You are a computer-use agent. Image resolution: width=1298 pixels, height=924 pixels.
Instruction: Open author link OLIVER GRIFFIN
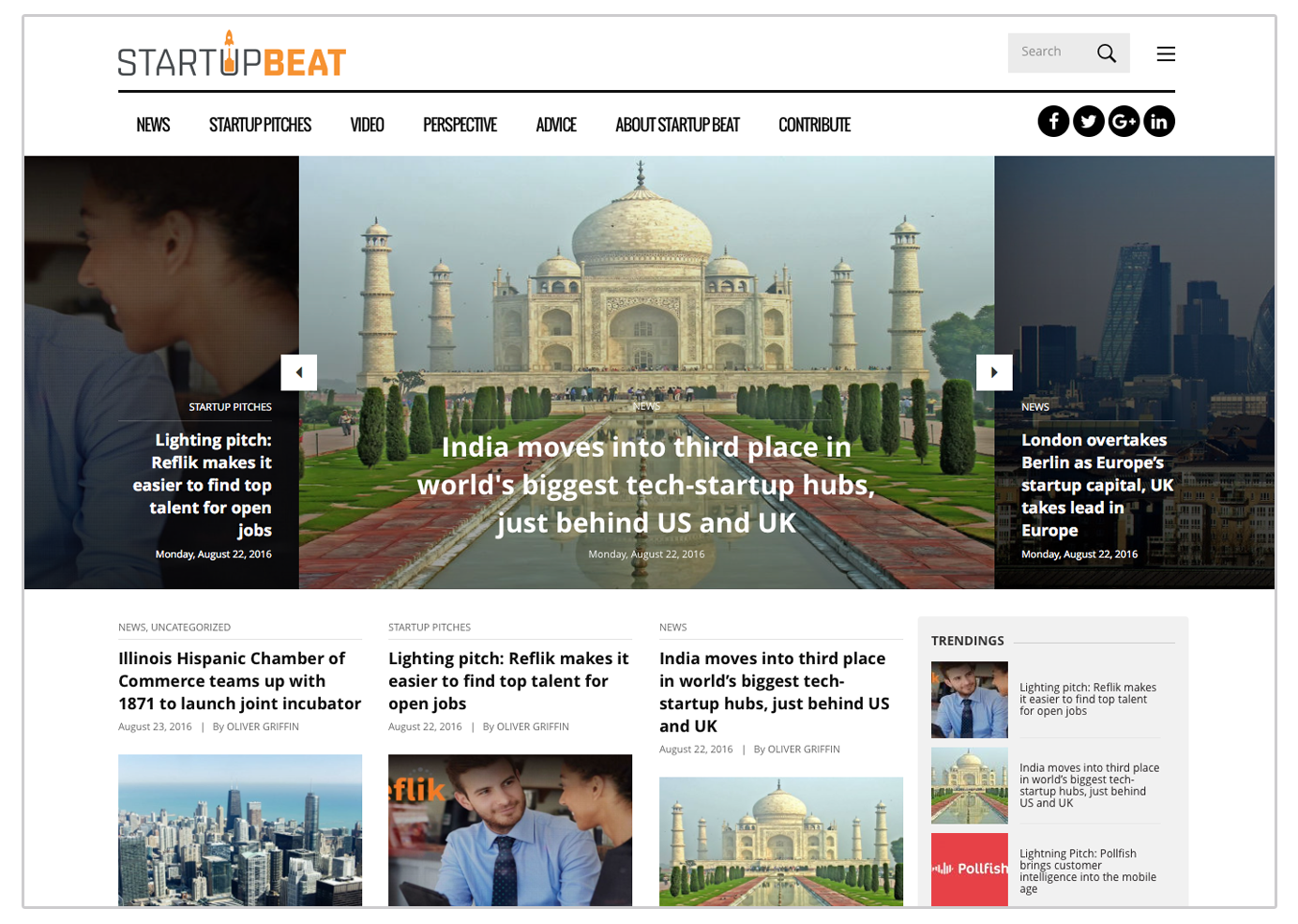(x=262, y=726)
